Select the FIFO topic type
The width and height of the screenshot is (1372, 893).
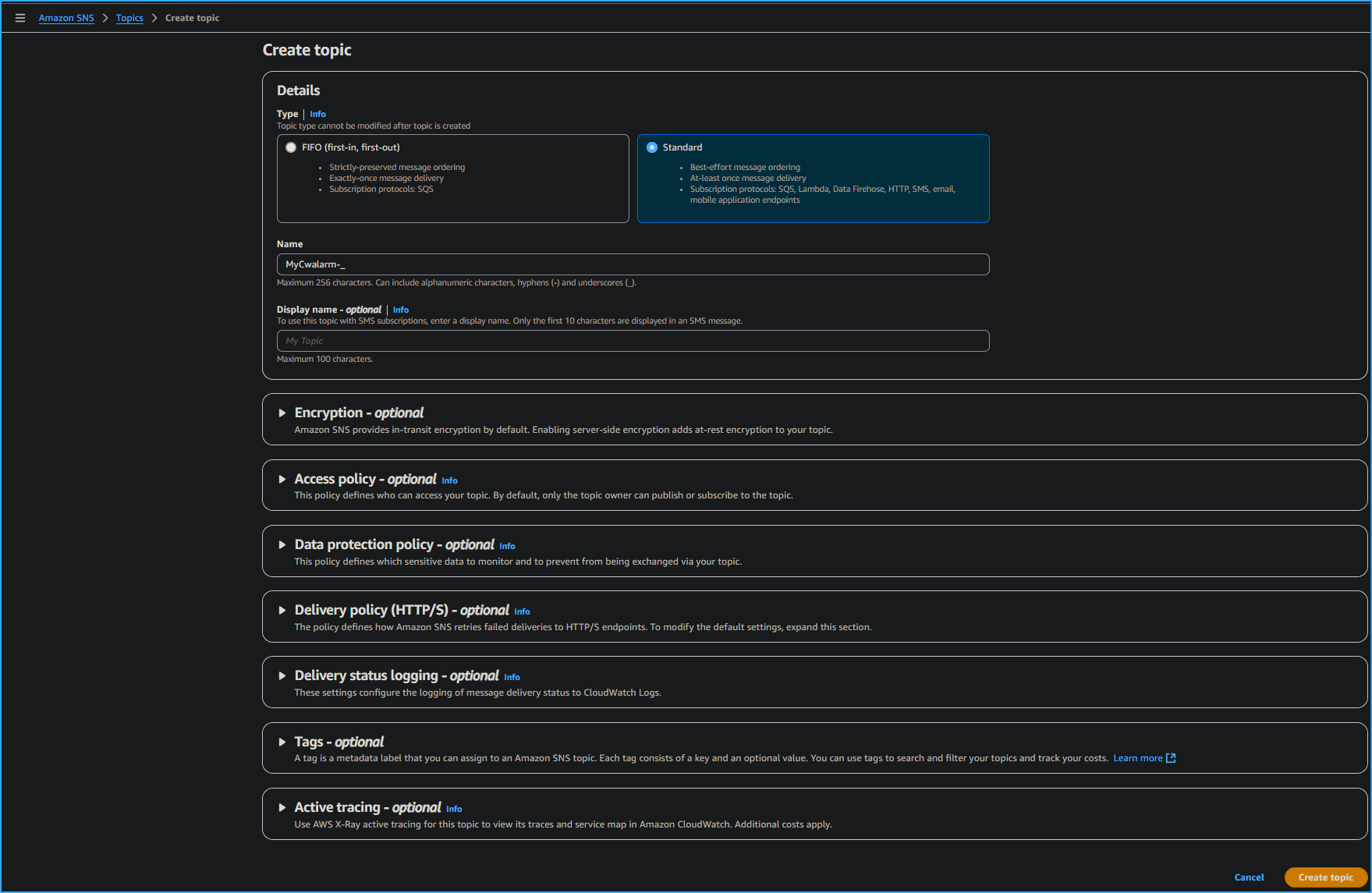tap(291, 147)
